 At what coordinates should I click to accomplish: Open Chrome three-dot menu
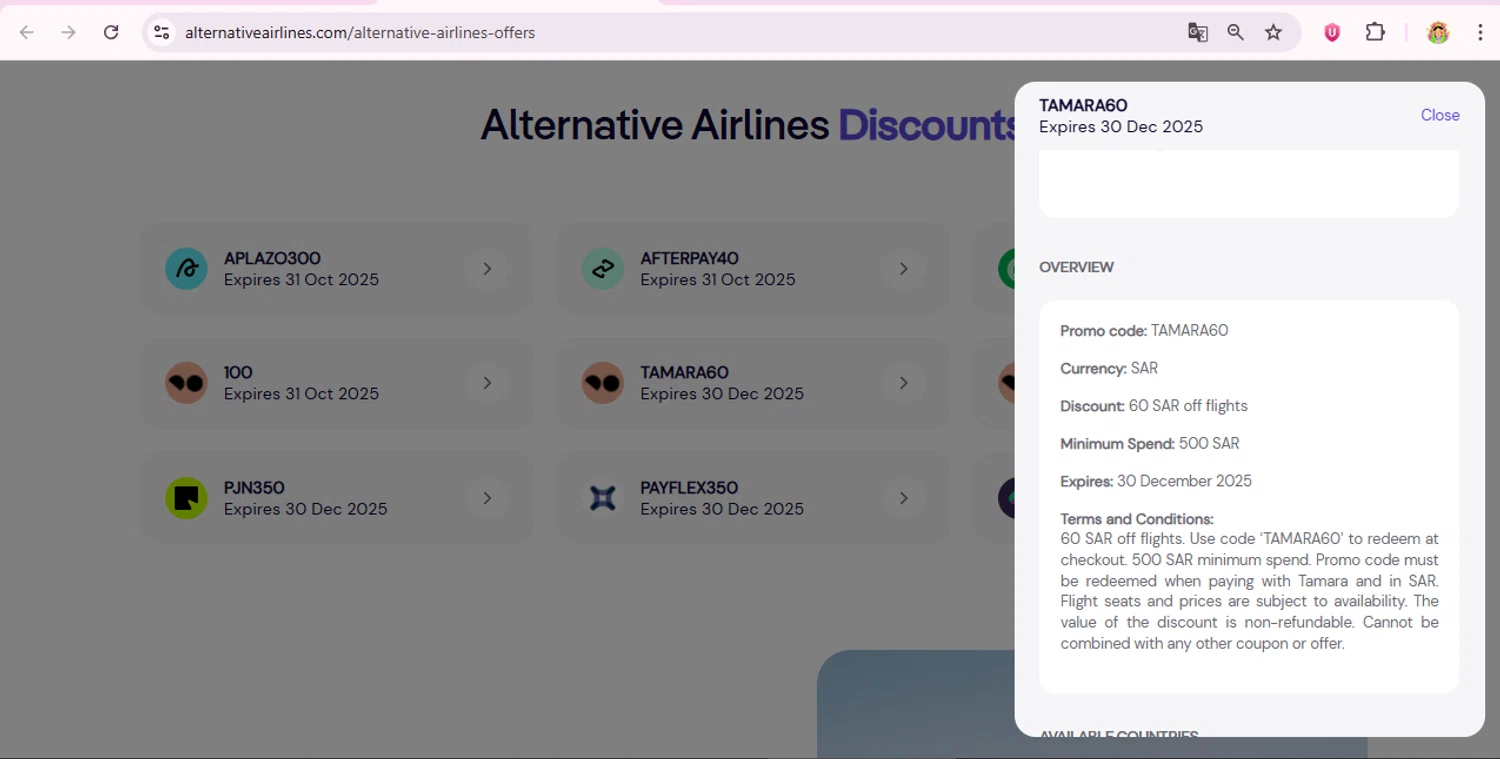[1480, 32]
